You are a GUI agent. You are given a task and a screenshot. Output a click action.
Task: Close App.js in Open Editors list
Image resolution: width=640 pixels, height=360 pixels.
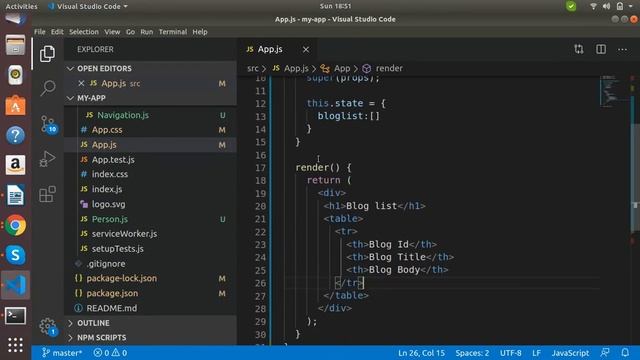pos(81,83)
